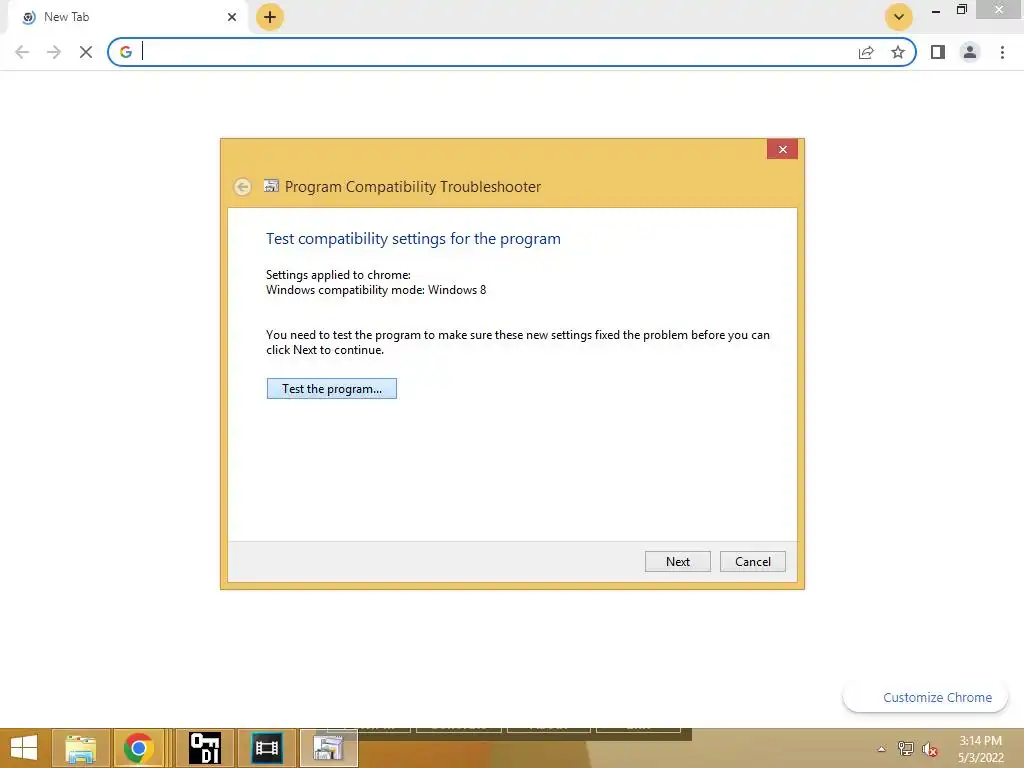Click the Test the program button

331,389
